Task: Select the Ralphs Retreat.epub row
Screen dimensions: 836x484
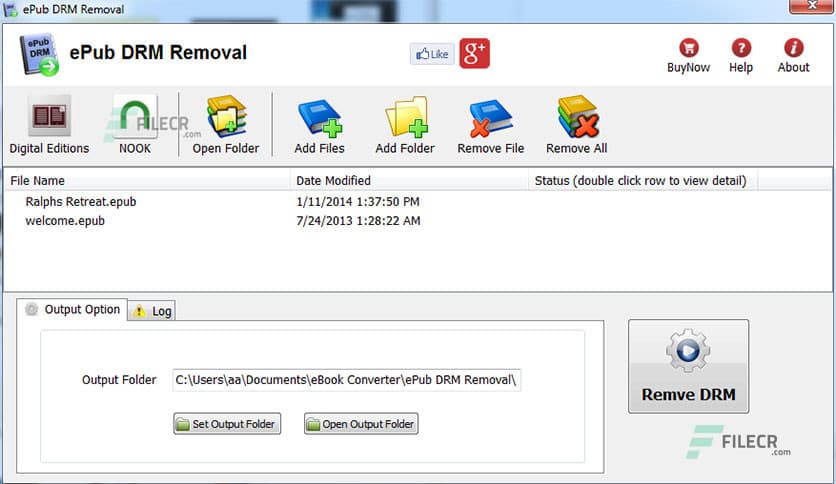Action: click(x=417, y=201)
